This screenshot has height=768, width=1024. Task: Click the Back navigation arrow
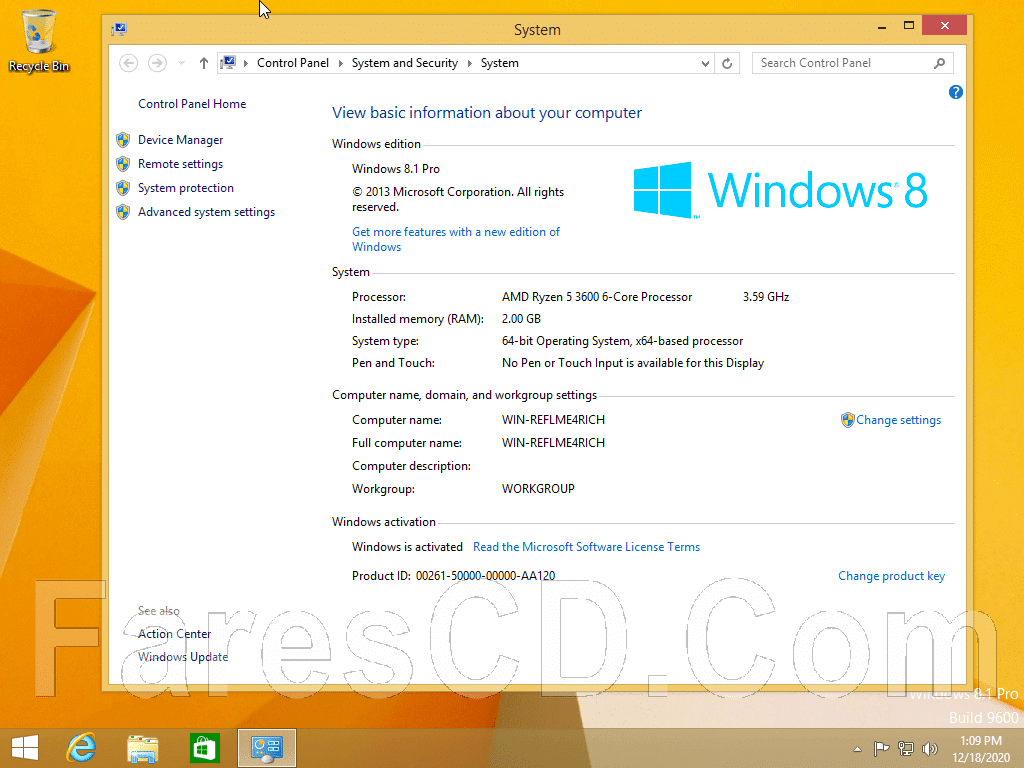point(129,63)
